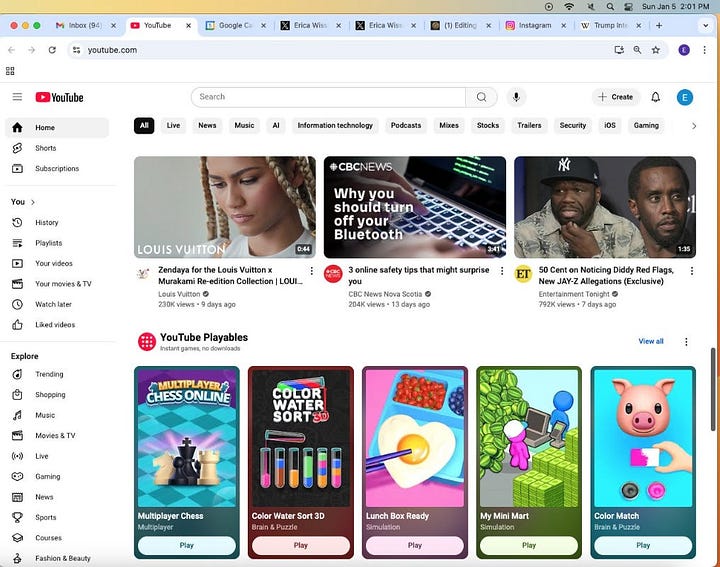Open the CBC News Bluetooth thumbnail
Viewport: 720px width, 567px height.
(415, 207)
